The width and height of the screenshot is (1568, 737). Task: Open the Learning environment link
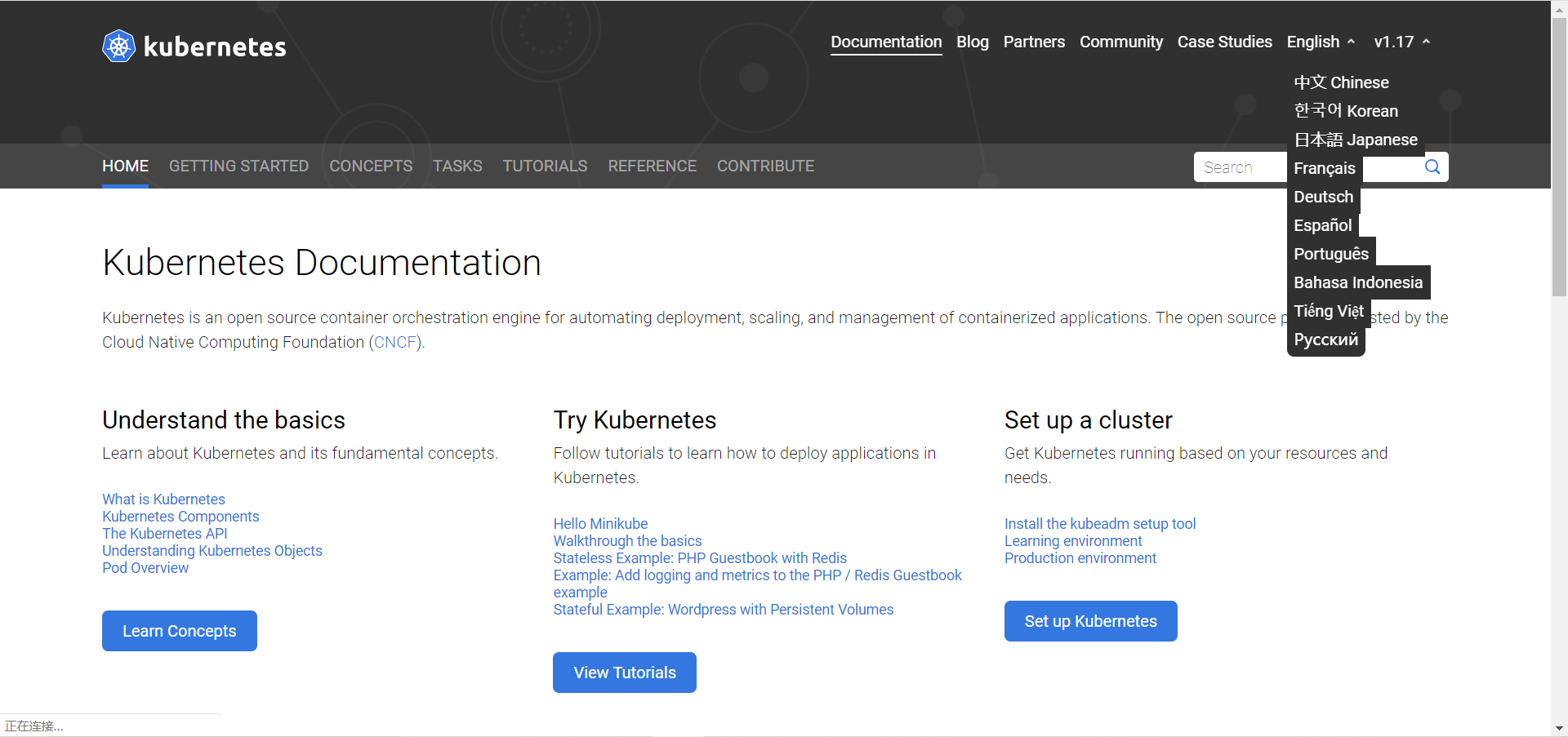[1073, 541]
